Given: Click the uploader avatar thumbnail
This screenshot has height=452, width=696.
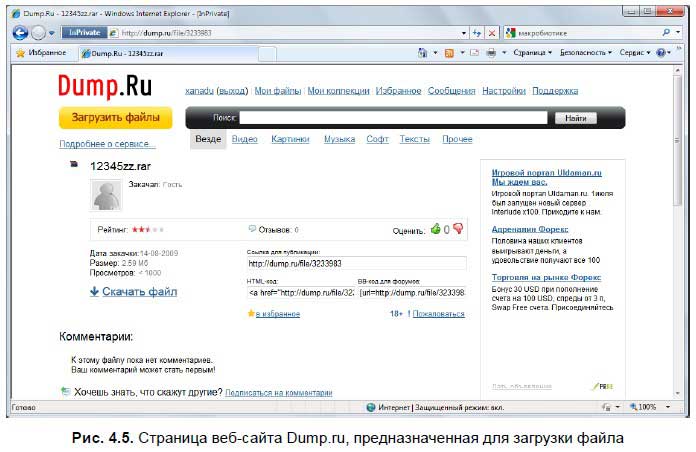Looking at the screenshot, I should point(106,195).
